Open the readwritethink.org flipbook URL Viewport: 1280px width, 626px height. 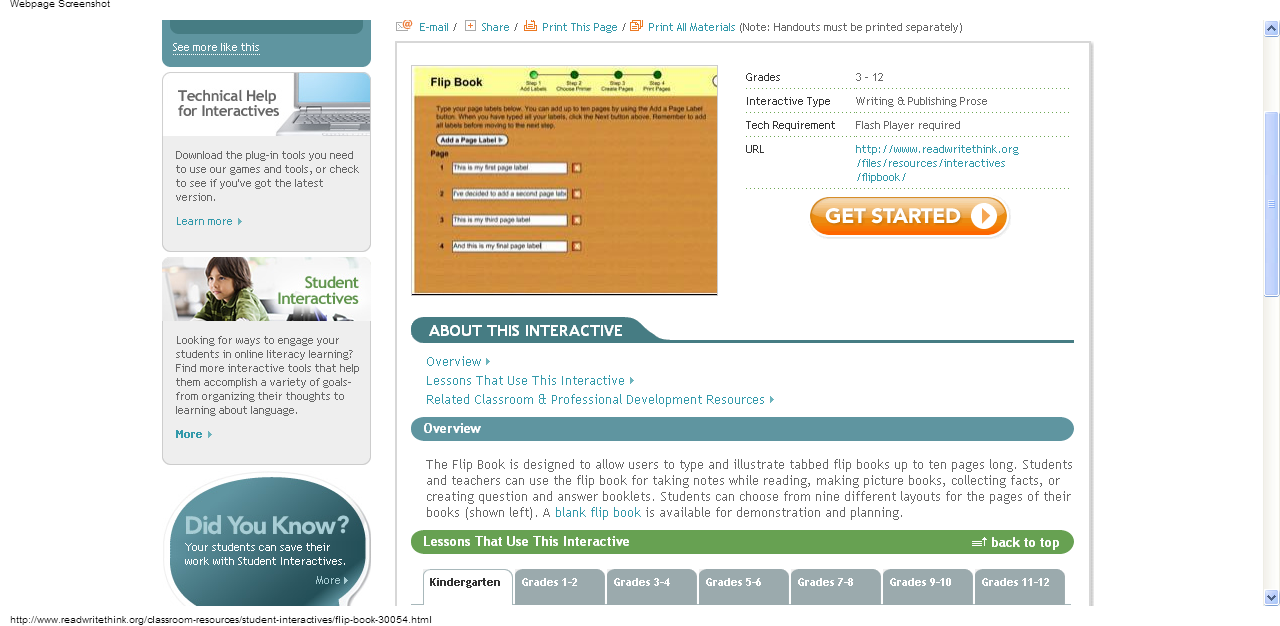coord(937,163)
